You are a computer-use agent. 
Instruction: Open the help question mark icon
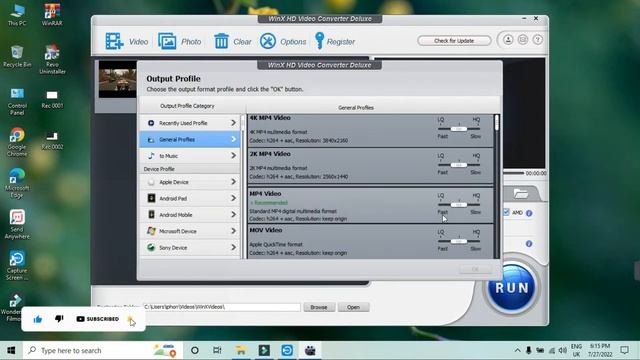click(x=538, y=40)
